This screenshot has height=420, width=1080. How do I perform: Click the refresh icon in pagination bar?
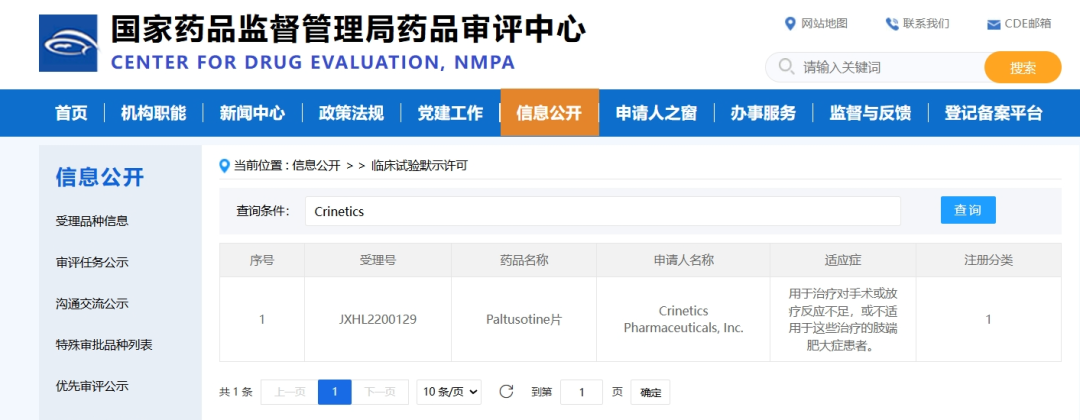coord(506,392)
